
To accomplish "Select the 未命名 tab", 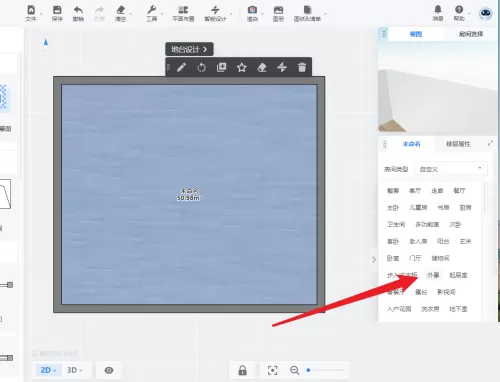I will pyautogui.click(x=411, y=144).
